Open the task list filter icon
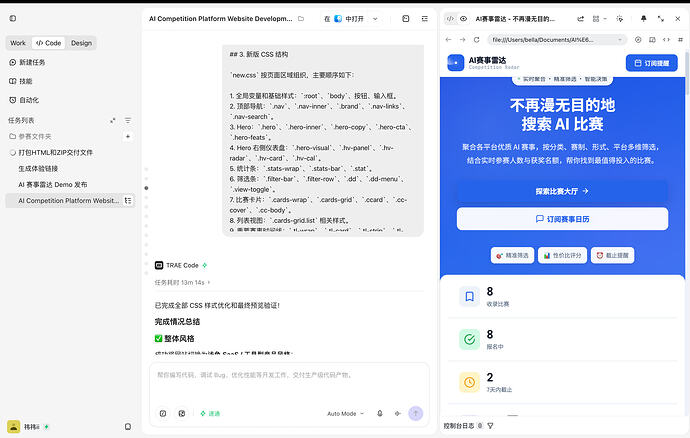This screenshot has height=438, width=690. tap(128, 121)
